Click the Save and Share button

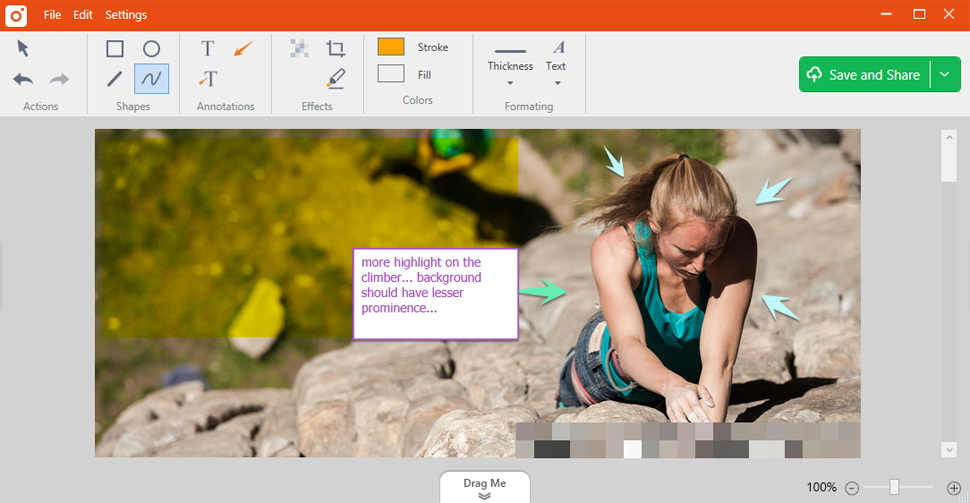tap(864, 75)
